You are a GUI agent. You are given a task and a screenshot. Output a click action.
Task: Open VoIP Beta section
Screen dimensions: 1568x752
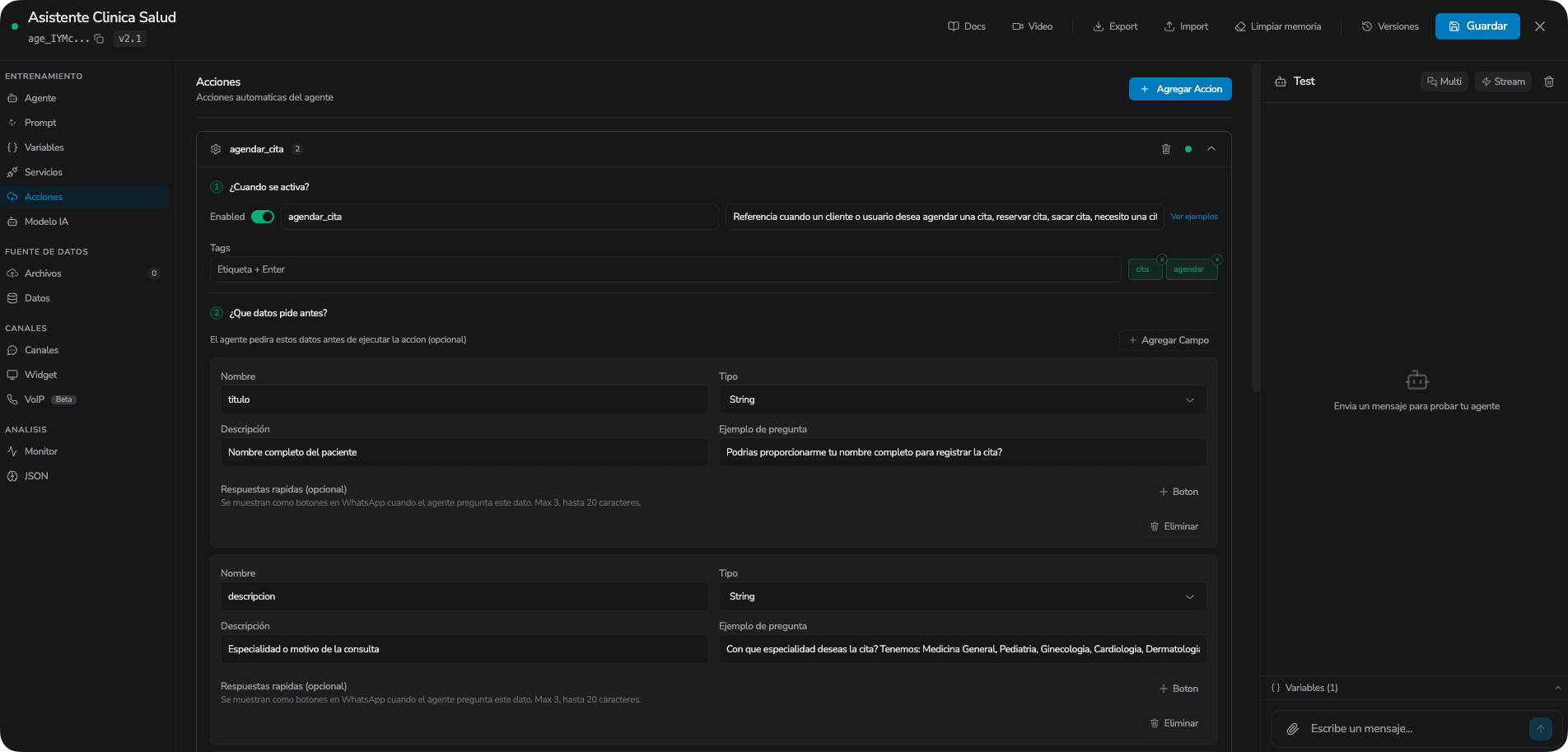click(x=86, y=399)
